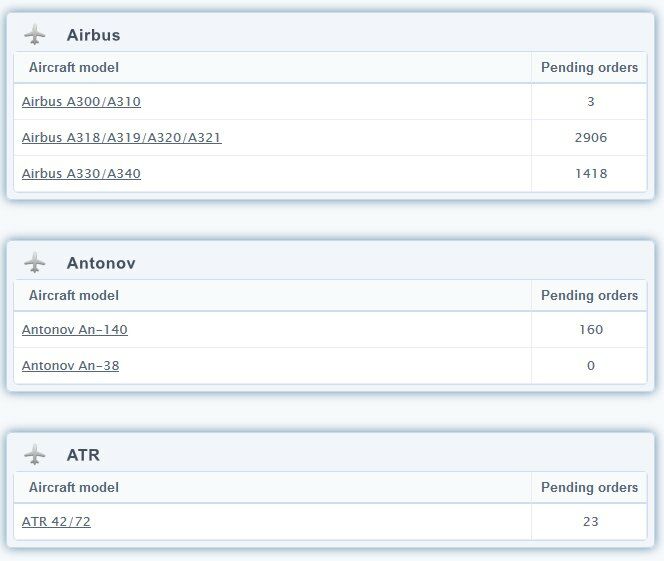Image resolution: width=664 pixels, height=561 pixels.
Task: Click the 1418 pending orders value
Action: pyautogui.click(x=591, y=174)
